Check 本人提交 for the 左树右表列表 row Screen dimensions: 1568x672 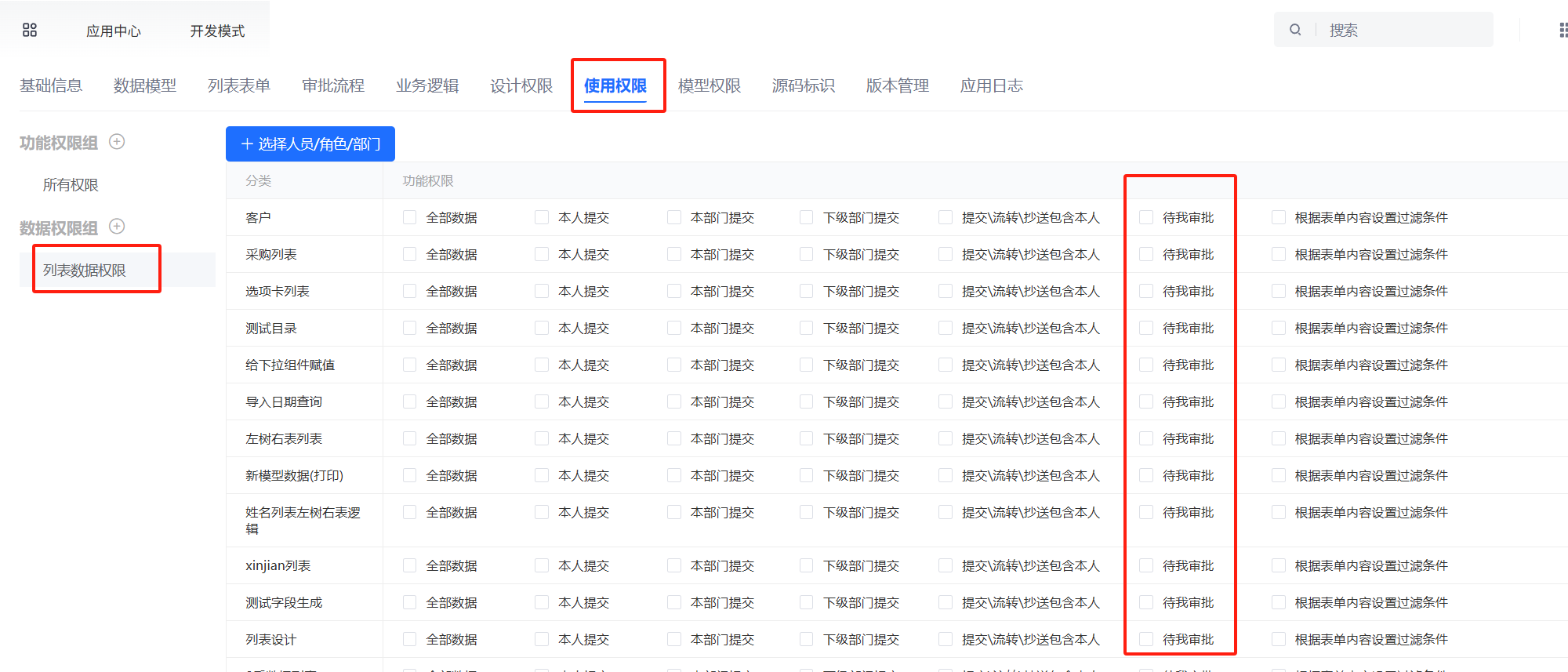pos(542,438)
